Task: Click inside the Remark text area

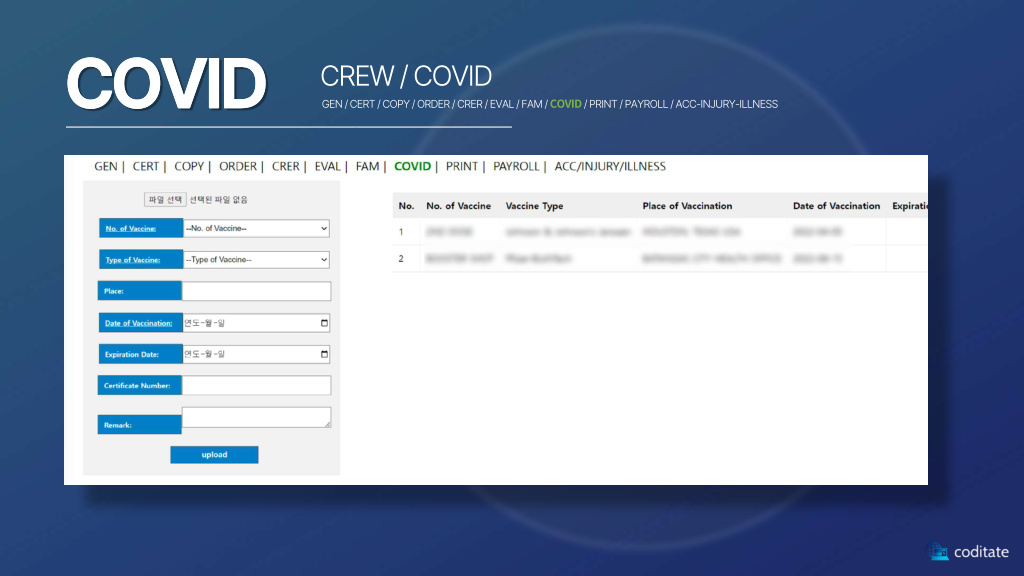Action: [256, 418]
